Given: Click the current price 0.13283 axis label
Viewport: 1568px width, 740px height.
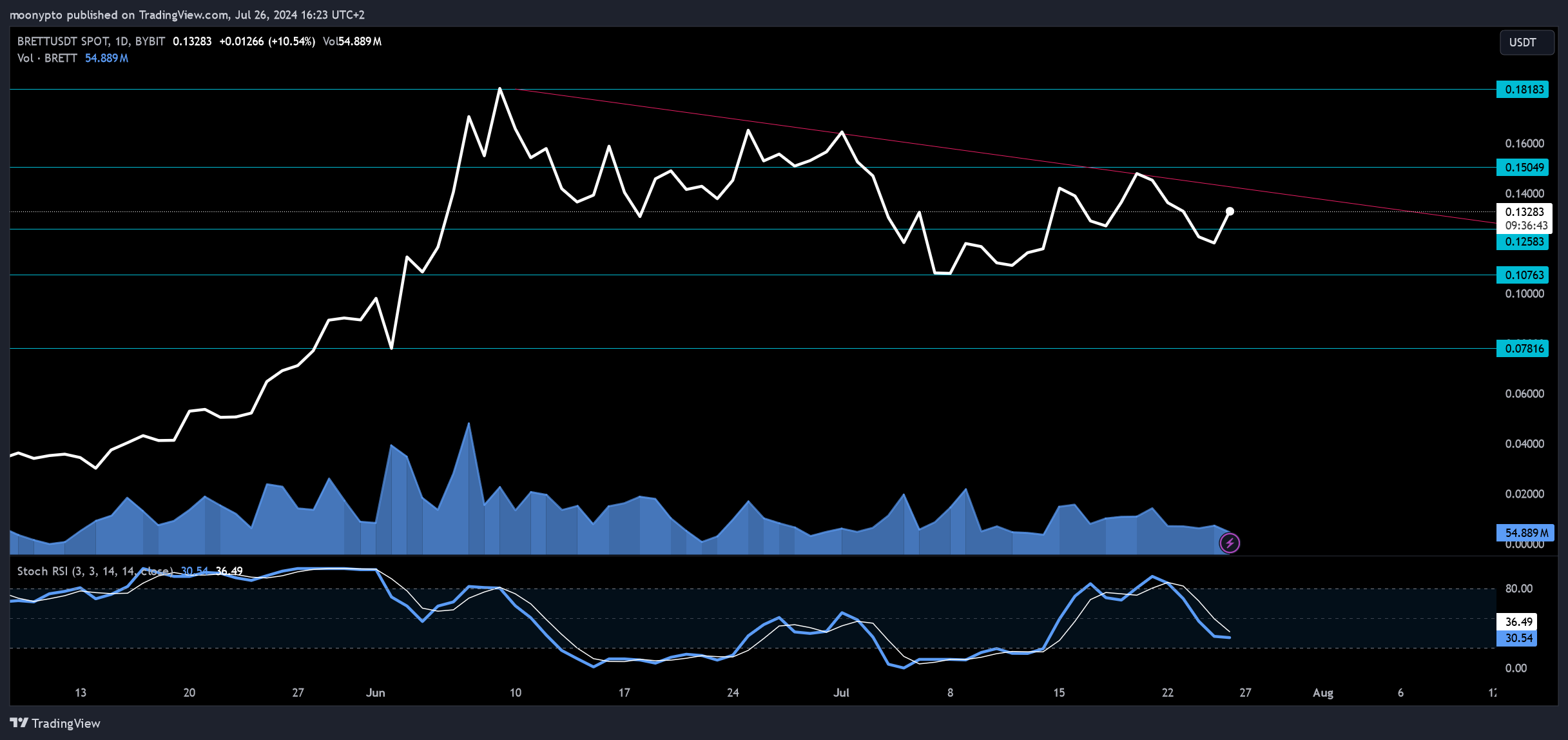Looking at the screenshot, I should pyautogui.click(x=1524, y=212).
